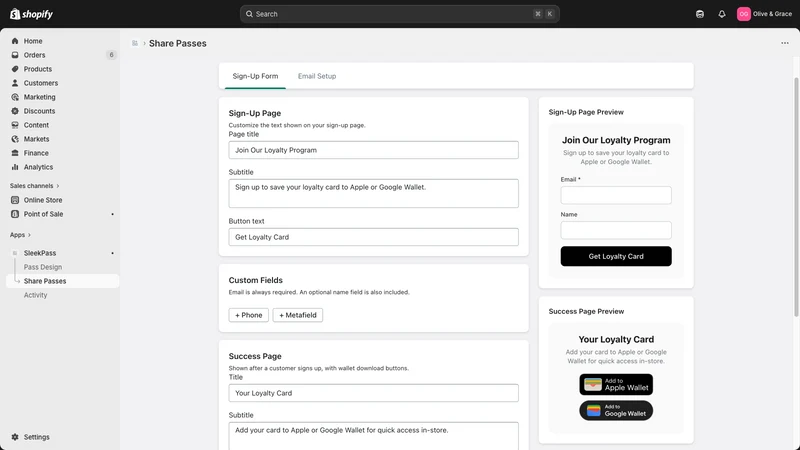The image size is (800, 450).
Task: Click the 'Success Page Preview' label
Action: pyautogui.click(x=586, y=311)
